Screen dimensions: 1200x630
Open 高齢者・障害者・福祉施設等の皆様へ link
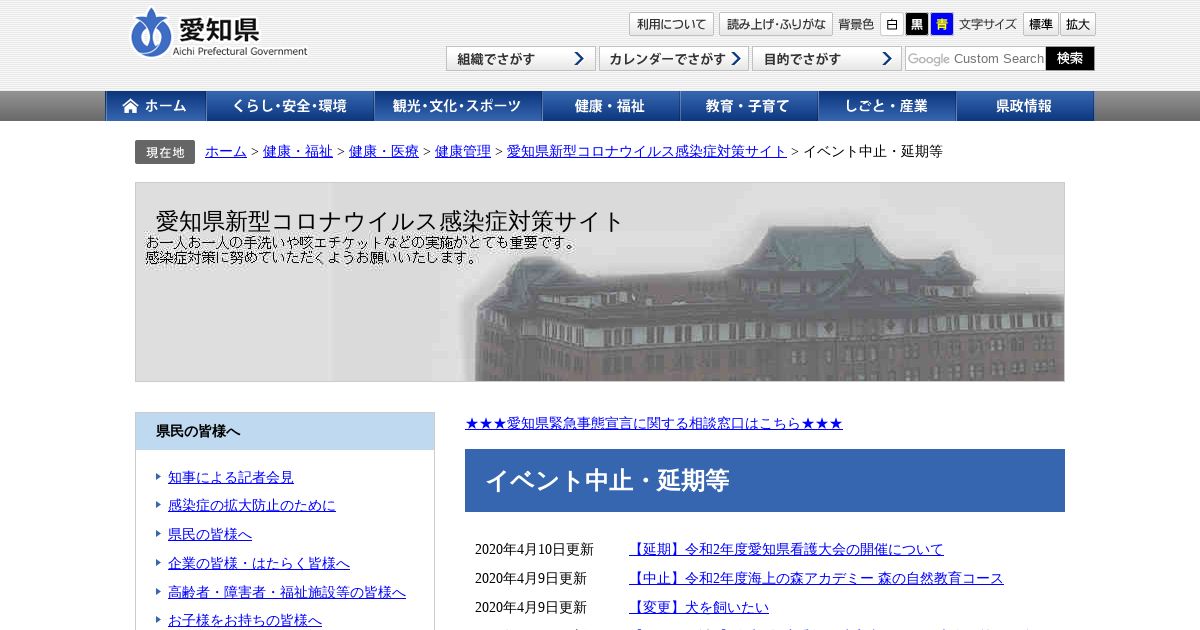point(287,593)
